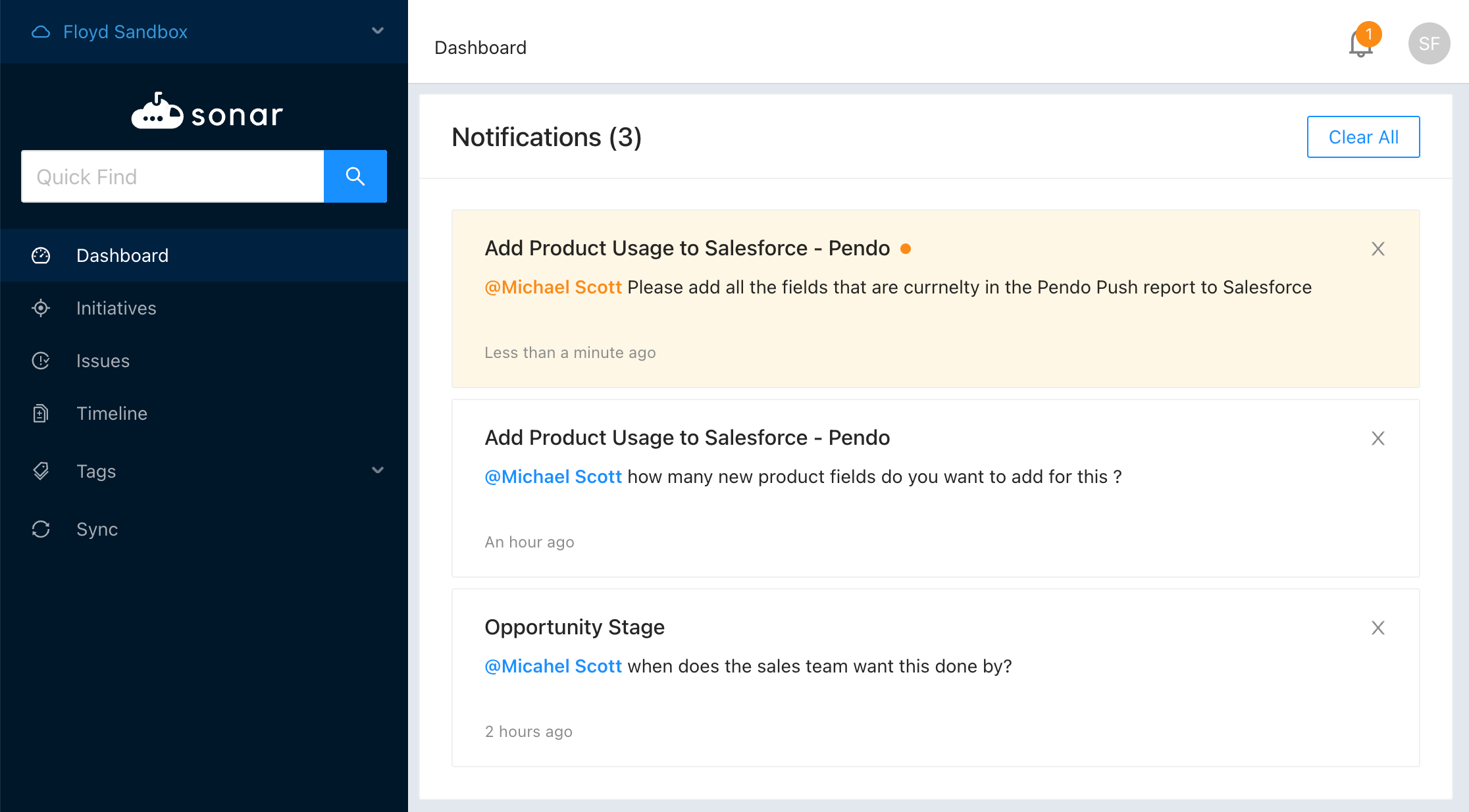
Task: Click the Tags label icon
Action: [41, 471]
